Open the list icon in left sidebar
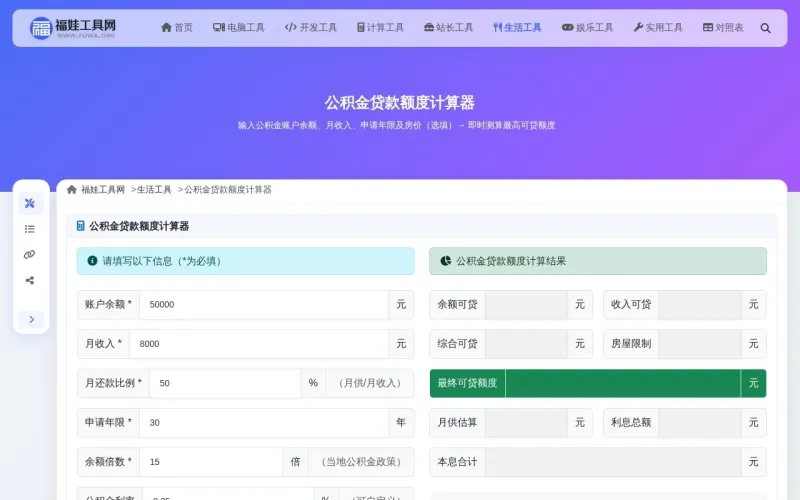Screen dimensions: 800x500 30,229
